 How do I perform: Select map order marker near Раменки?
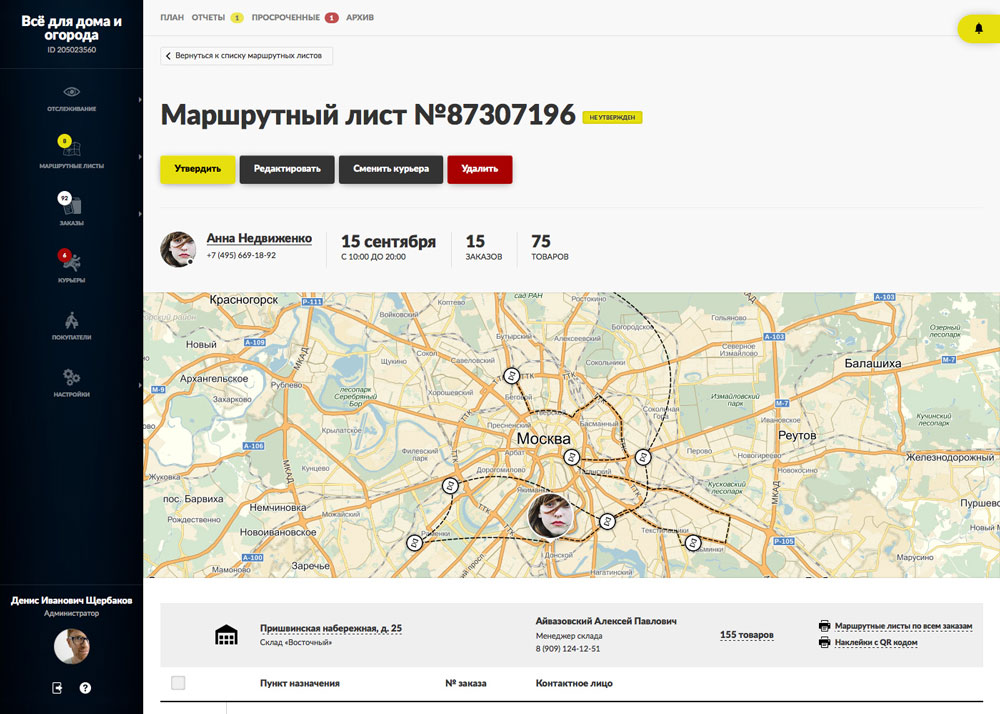[x=415, y=543]
